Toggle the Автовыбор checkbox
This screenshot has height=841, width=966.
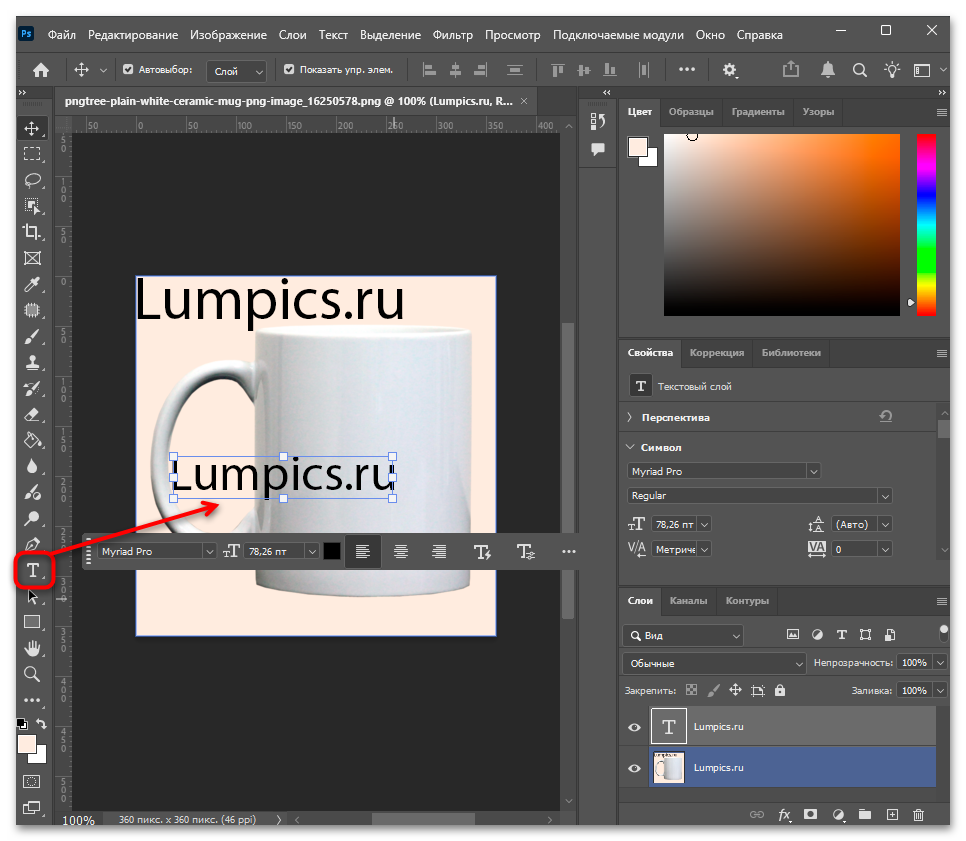[128, 70]
